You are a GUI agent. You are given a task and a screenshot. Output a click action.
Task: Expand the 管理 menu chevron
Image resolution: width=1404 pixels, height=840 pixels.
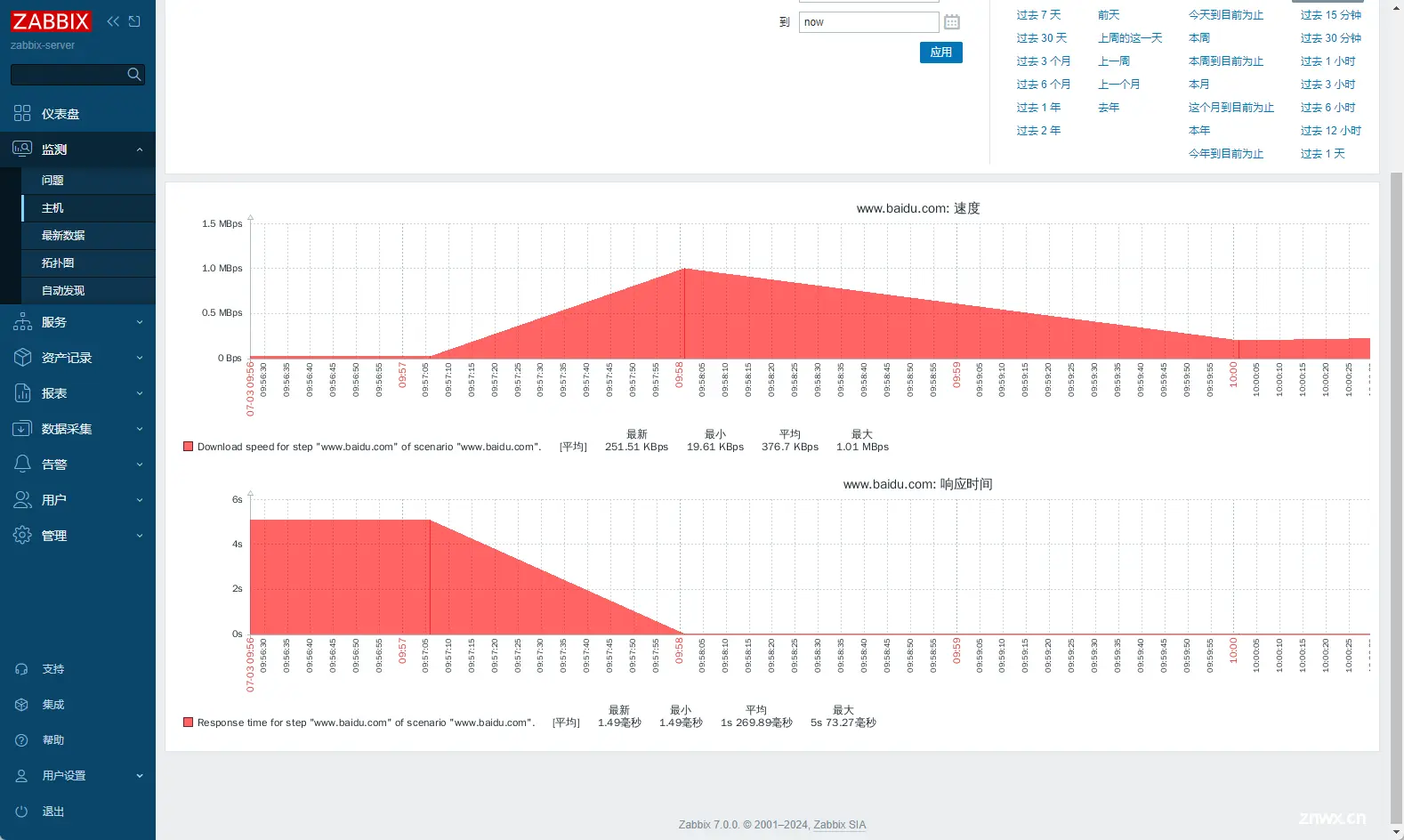coord(140,536)
